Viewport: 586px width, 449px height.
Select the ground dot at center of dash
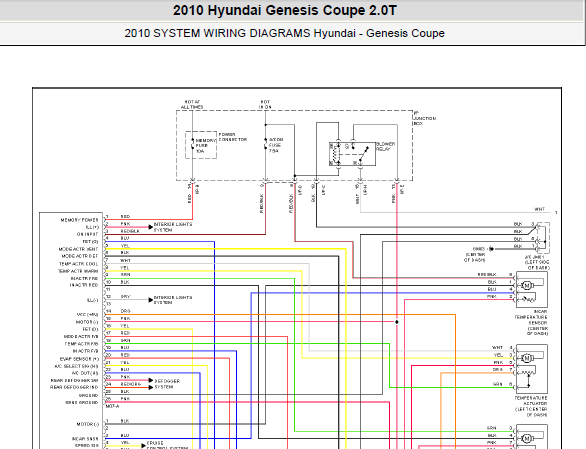[491, 249]
